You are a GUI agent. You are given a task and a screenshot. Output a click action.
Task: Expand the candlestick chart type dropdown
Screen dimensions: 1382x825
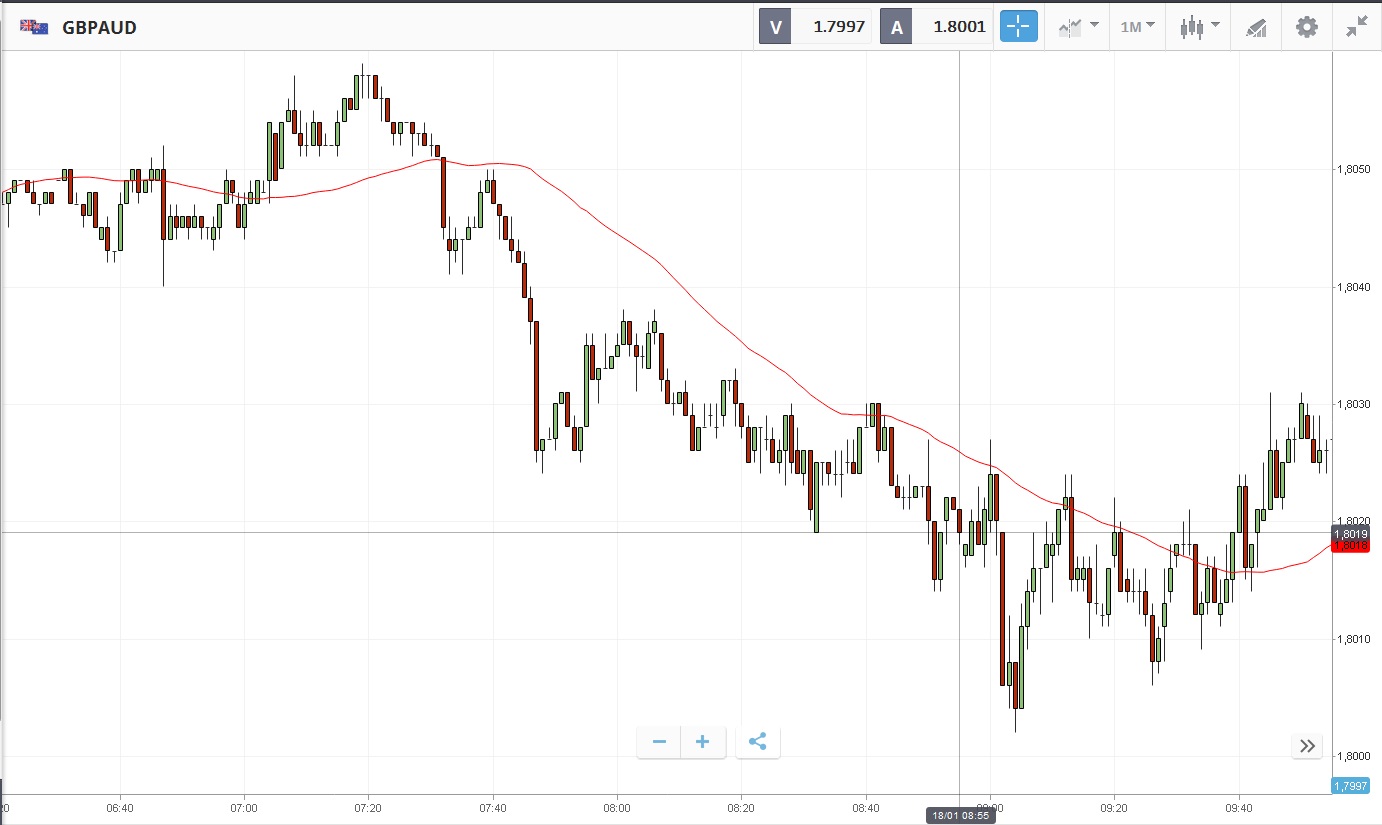1199,27
